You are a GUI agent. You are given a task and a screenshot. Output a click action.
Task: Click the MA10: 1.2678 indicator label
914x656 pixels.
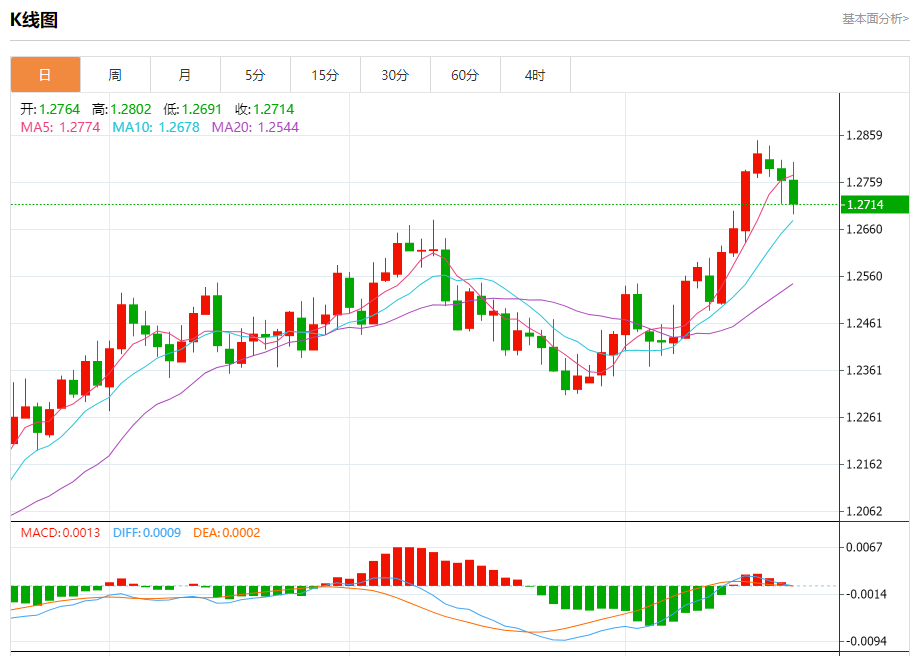(156, 127)
